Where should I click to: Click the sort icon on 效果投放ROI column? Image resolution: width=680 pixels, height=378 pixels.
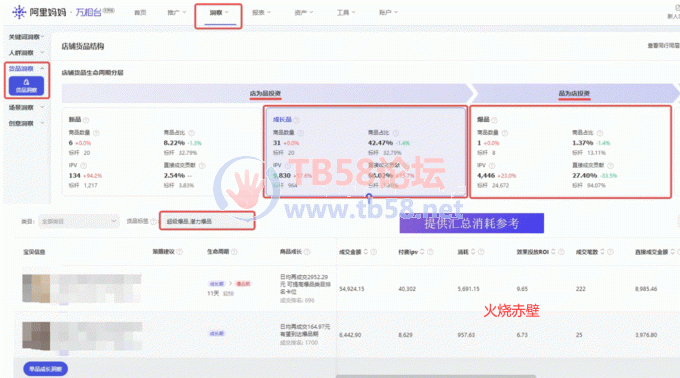point(553,252)
